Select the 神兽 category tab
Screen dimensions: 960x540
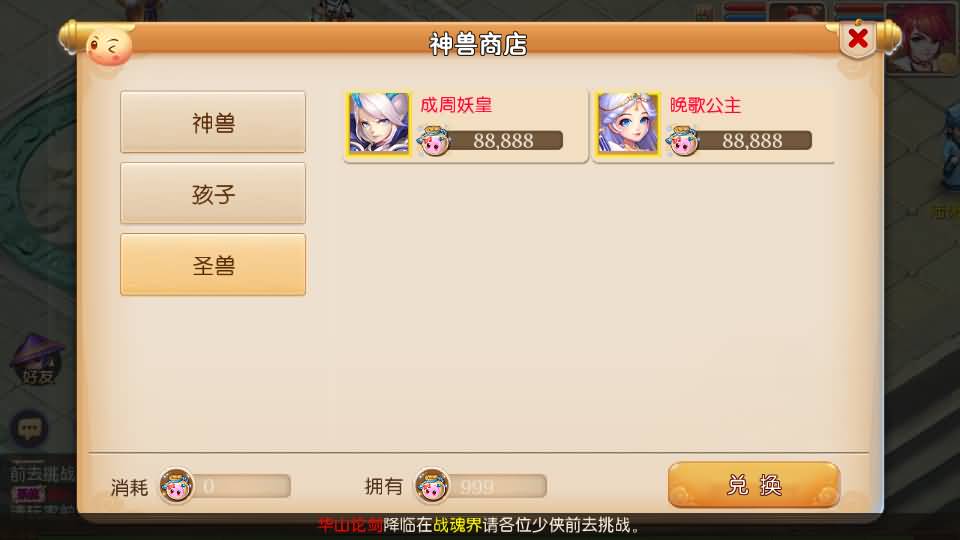213,122
